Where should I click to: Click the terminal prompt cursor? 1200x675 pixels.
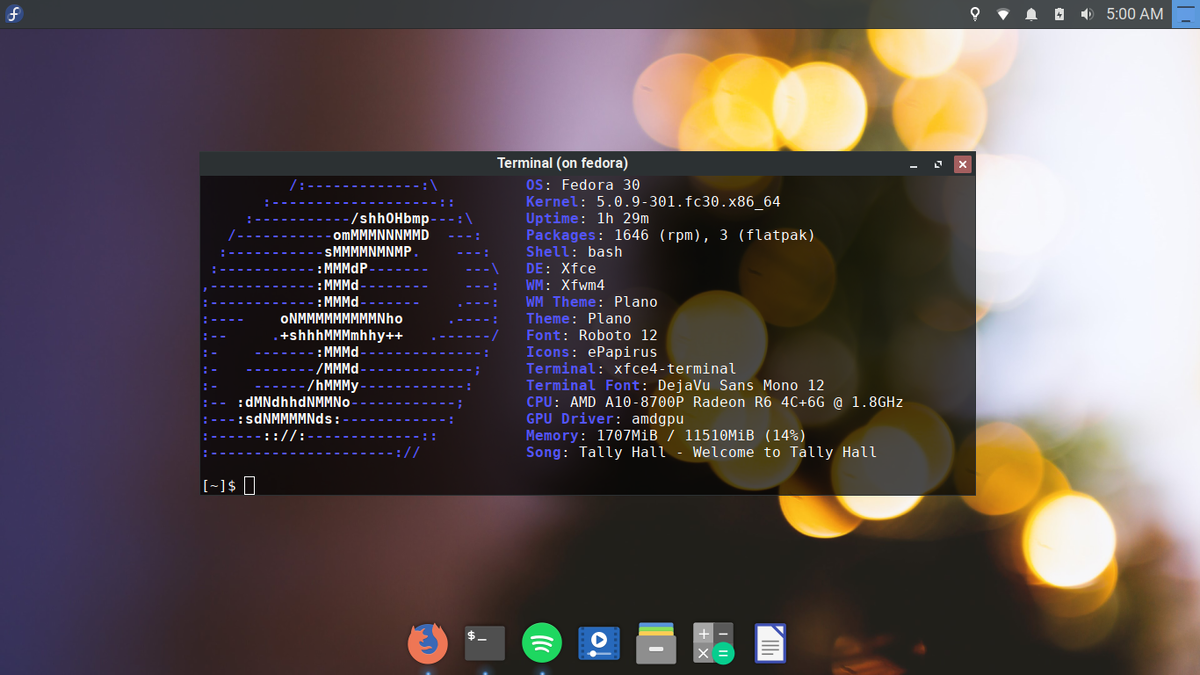249,485
